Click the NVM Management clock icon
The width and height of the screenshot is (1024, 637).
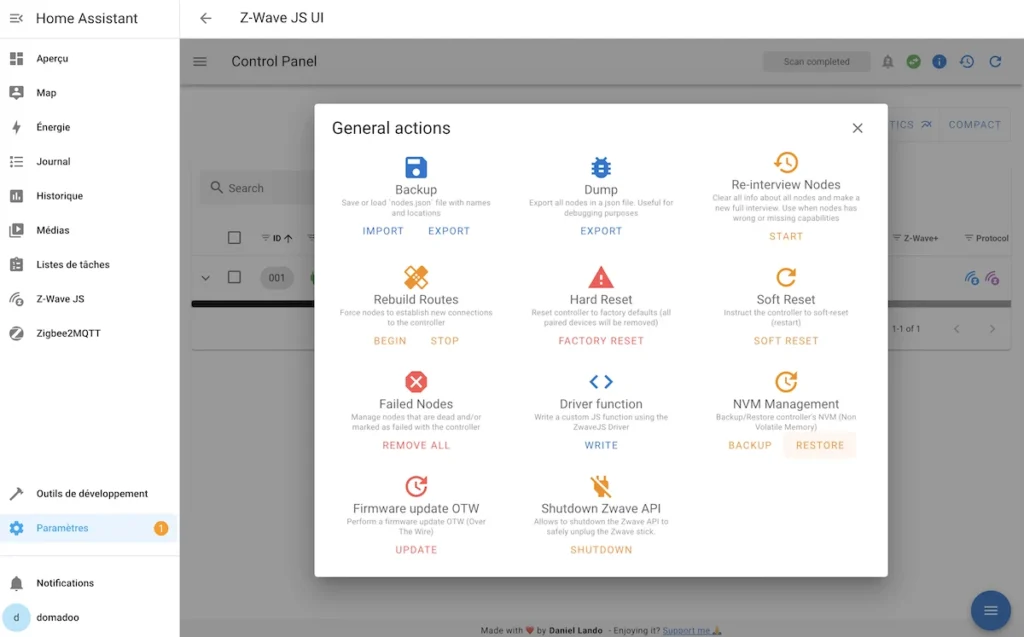pos(786,382)
